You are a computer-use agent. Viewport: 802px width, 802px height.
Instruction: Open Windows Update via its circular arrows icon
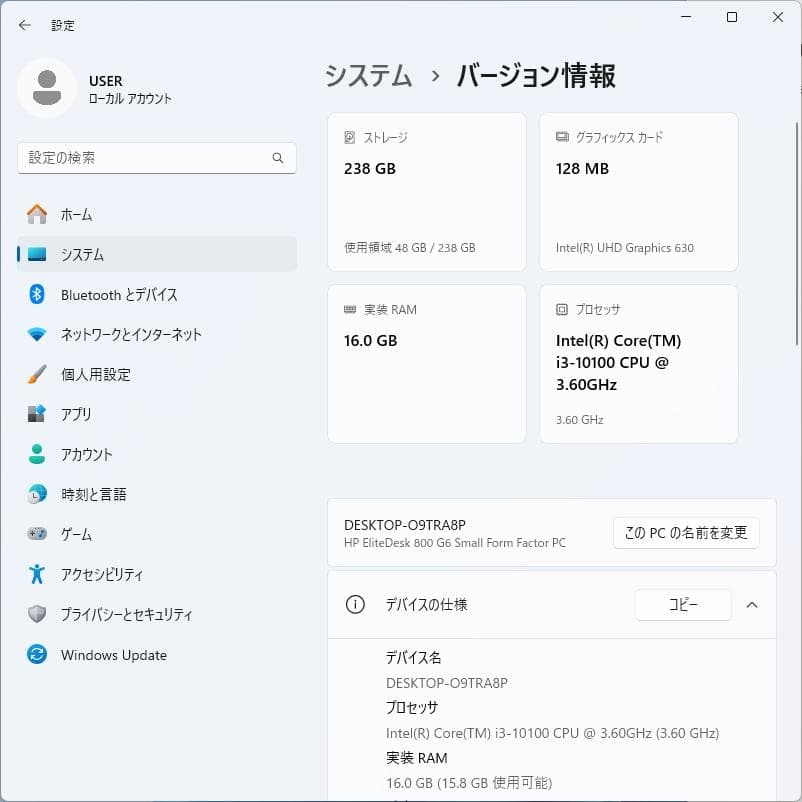(37, 654)
